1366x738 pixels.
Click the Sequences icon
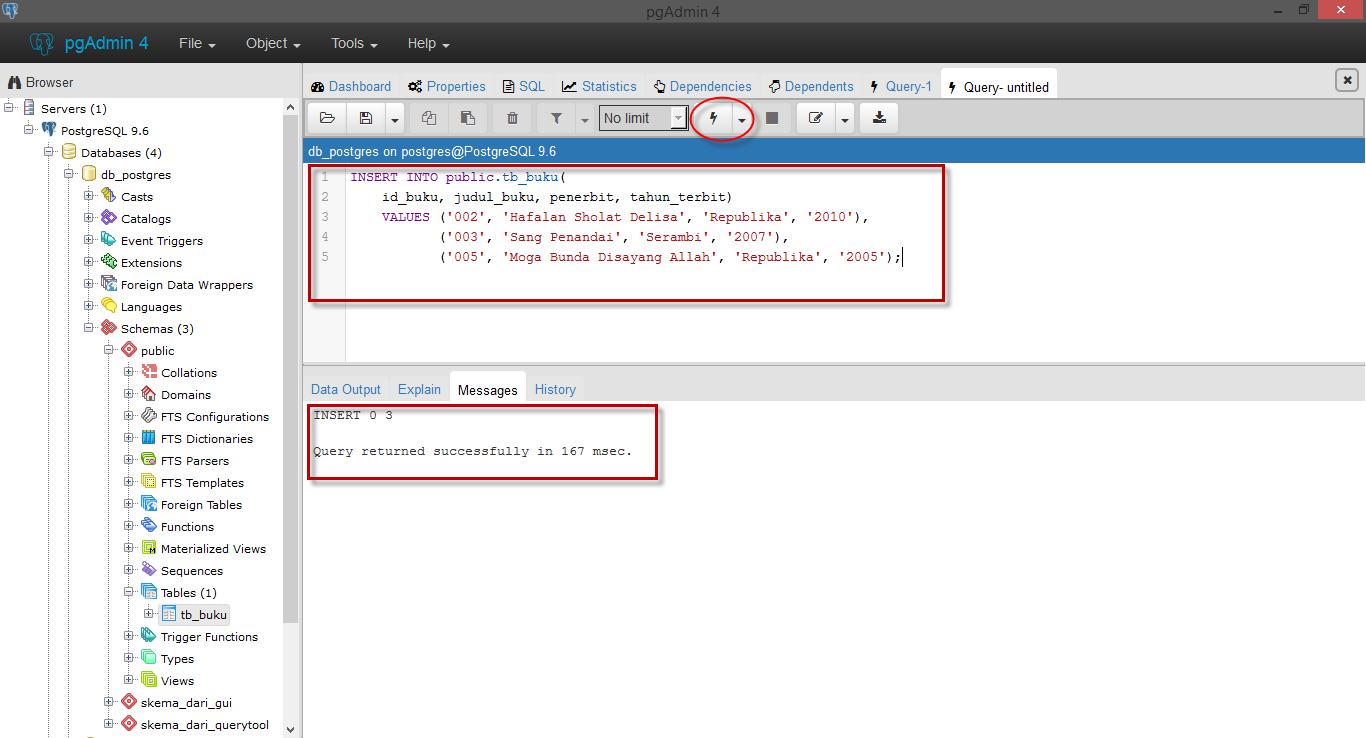coord(148,570)
